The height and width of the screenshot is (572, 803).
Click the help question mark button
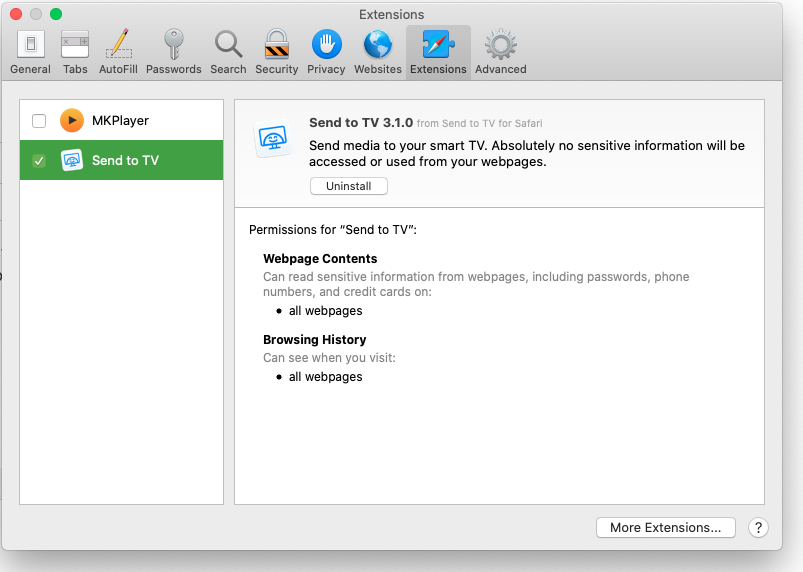[x=758, y=527]
